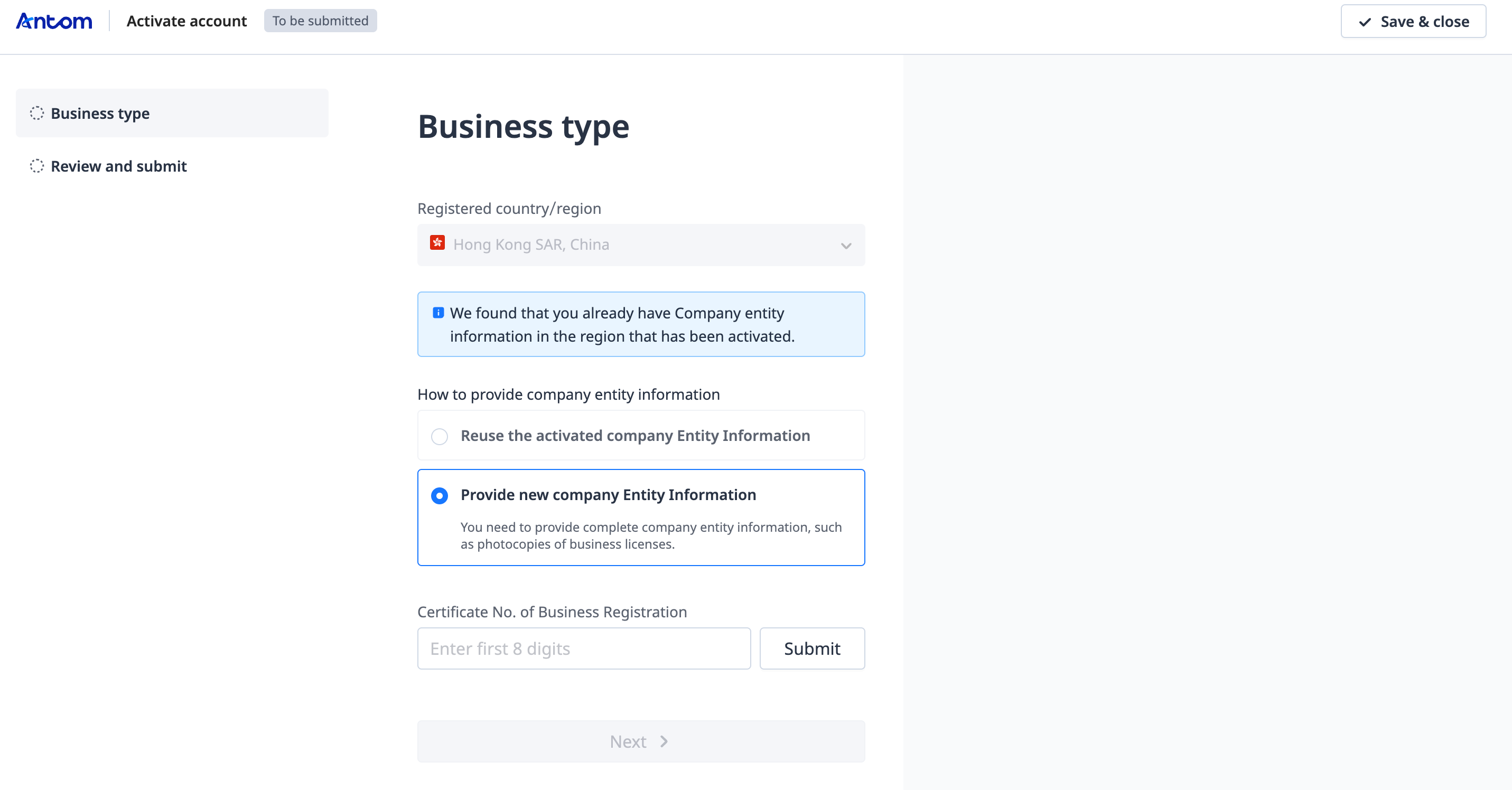Click the To be submitted status badge

point(321,21)
